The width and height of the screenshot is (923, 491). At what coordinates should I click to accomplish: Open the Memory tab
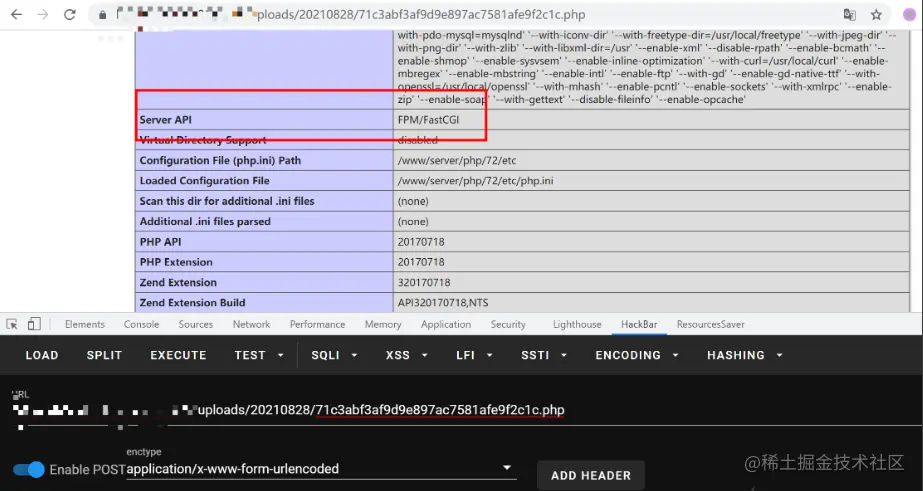coord(383,324)
